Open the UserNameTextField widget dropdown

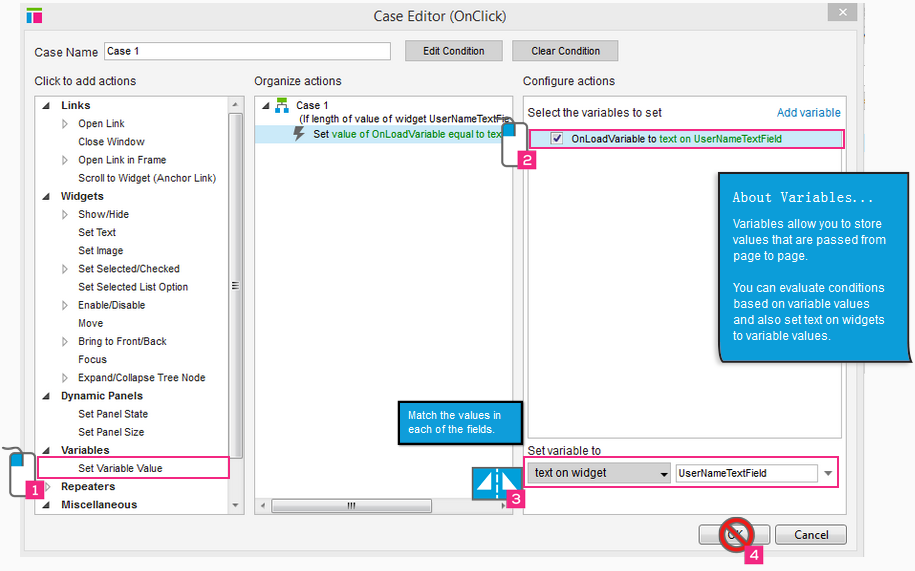point(827,473)
